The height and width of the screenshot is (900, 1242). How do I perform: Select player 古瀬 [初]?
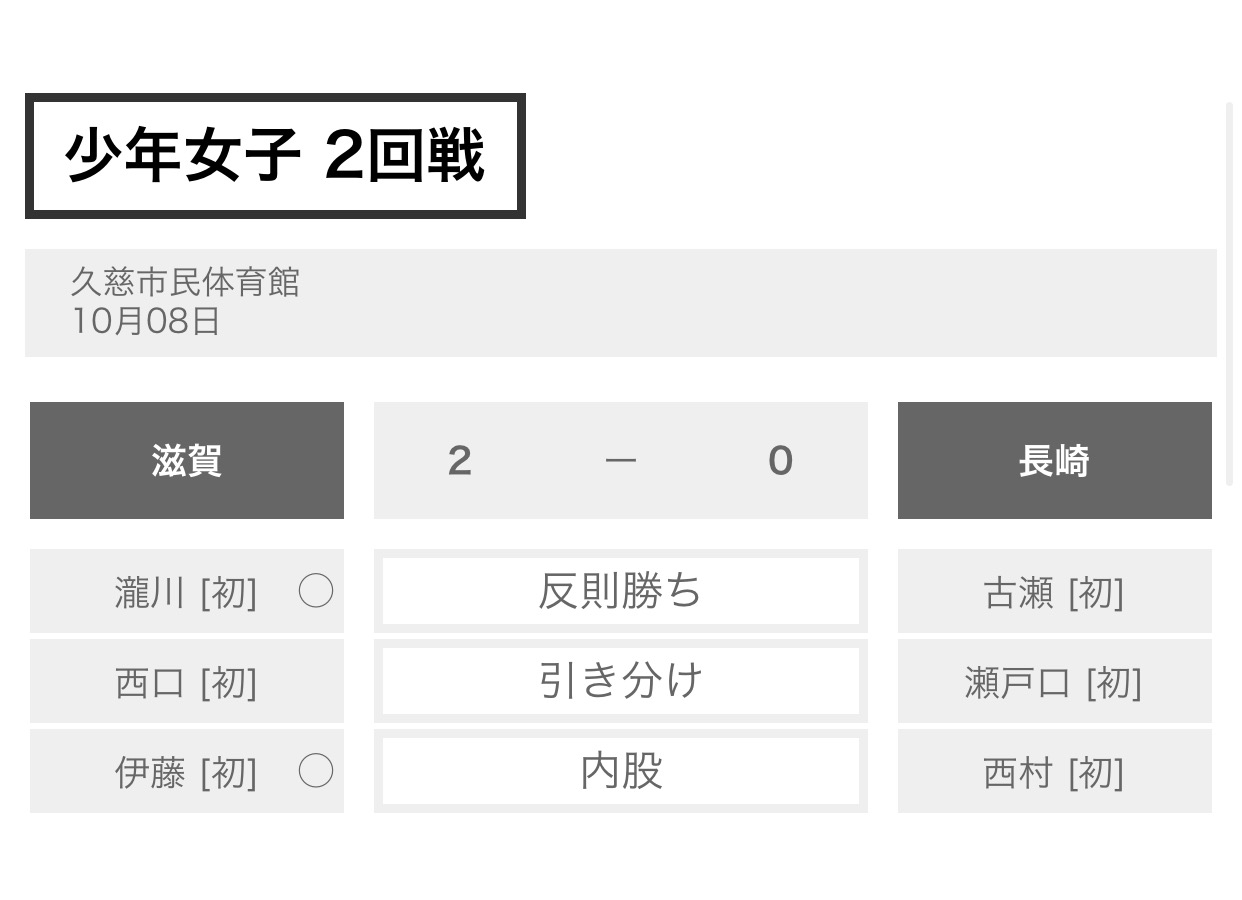coord(1054,592)
